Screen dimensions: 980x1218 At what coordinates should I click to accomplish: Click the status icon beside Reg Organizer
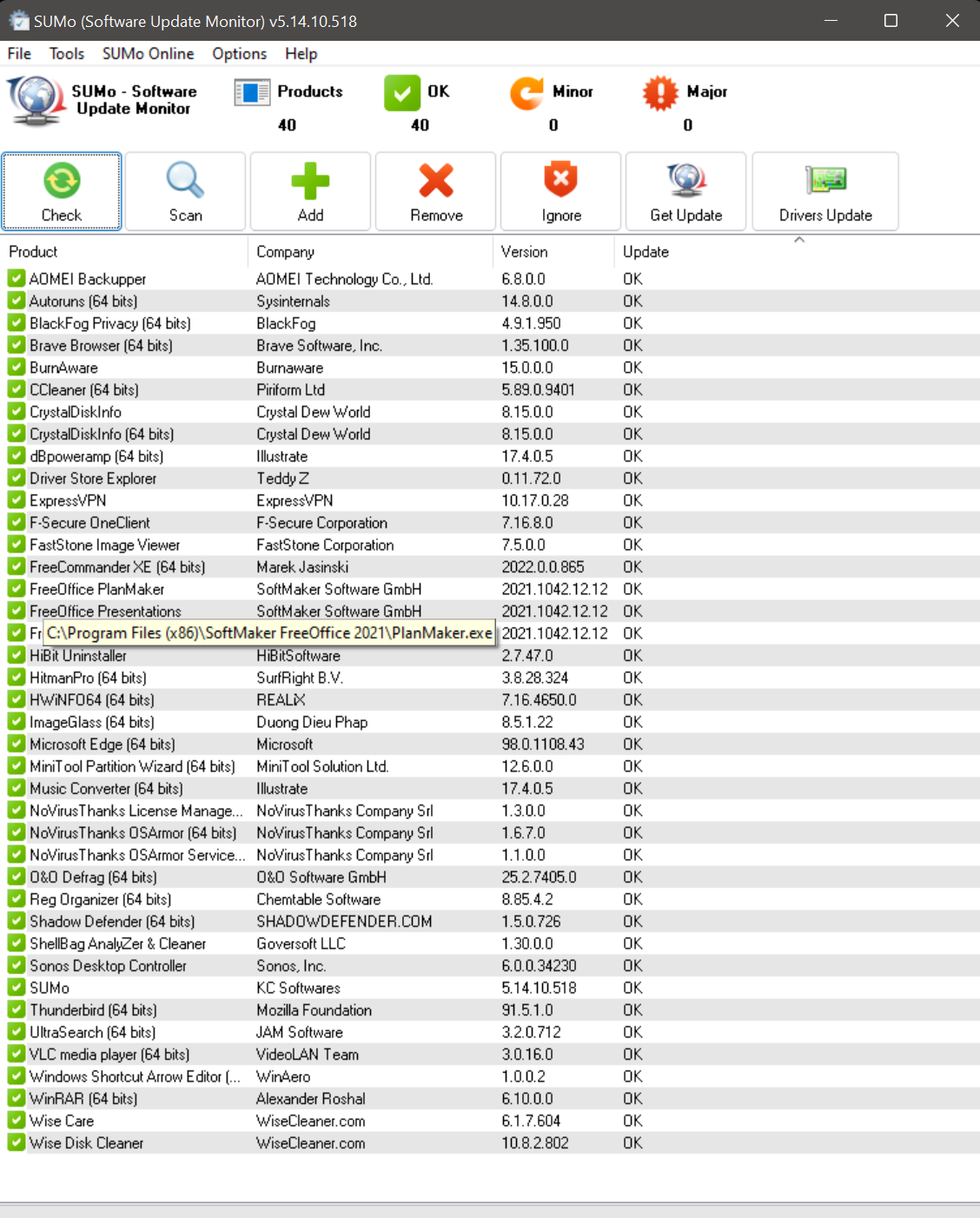(17, 899)
